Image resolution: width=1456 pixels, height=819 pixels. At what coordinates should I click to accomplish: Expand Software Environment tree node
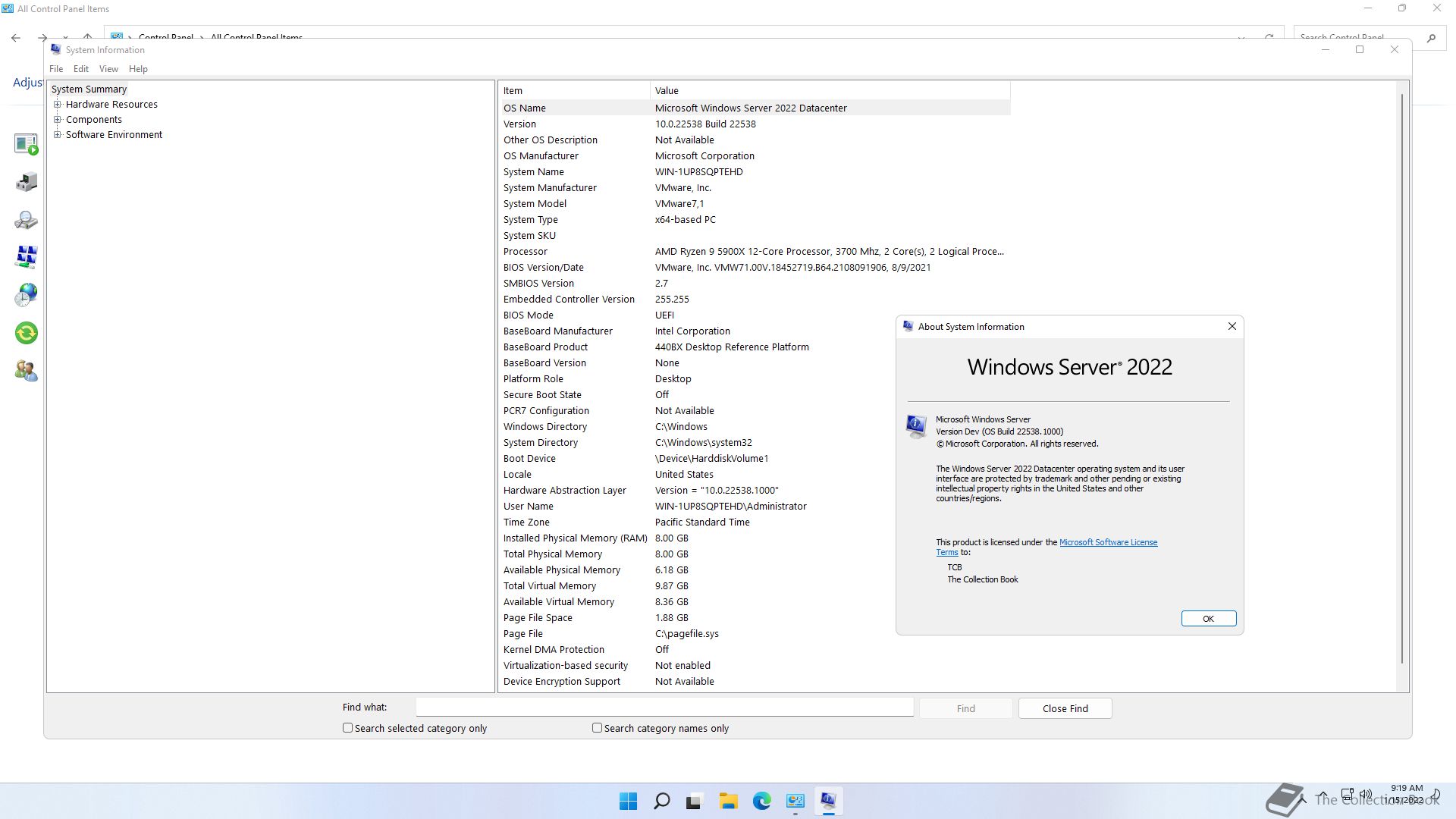(58, 135)
